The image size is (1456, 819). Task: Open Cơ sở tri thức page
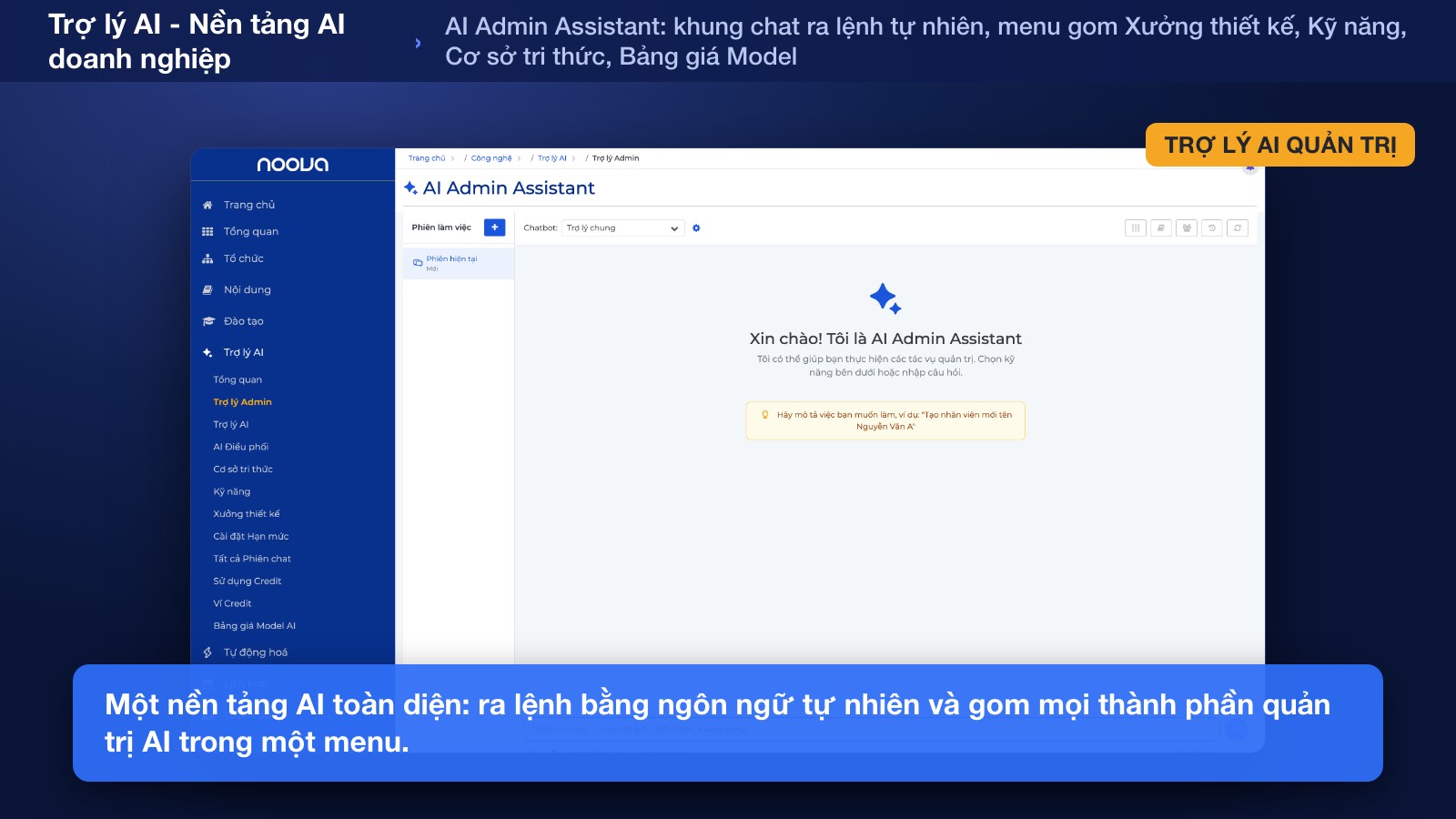coord(243,470)
